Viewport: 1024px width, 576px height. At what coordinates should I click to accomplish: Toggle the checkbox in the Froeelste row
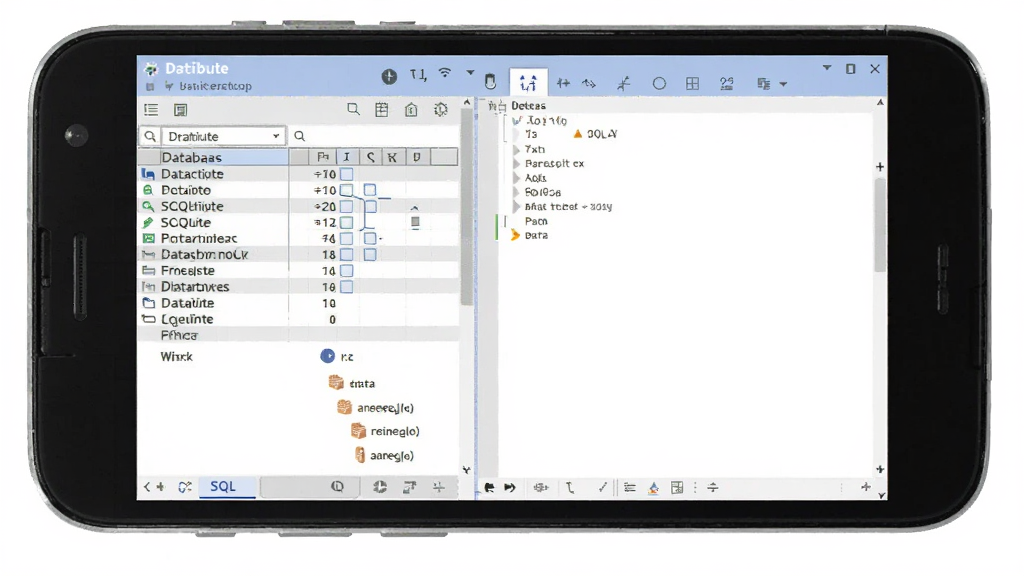[347, 271]
